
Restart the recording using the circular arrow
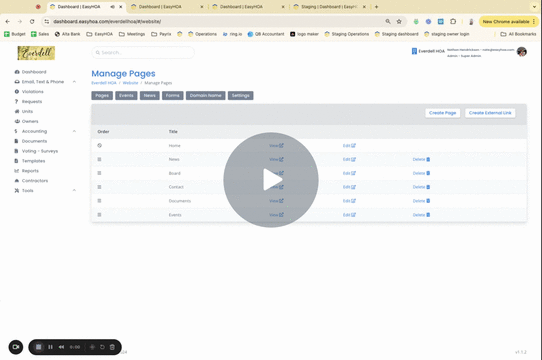click(102, 347)
